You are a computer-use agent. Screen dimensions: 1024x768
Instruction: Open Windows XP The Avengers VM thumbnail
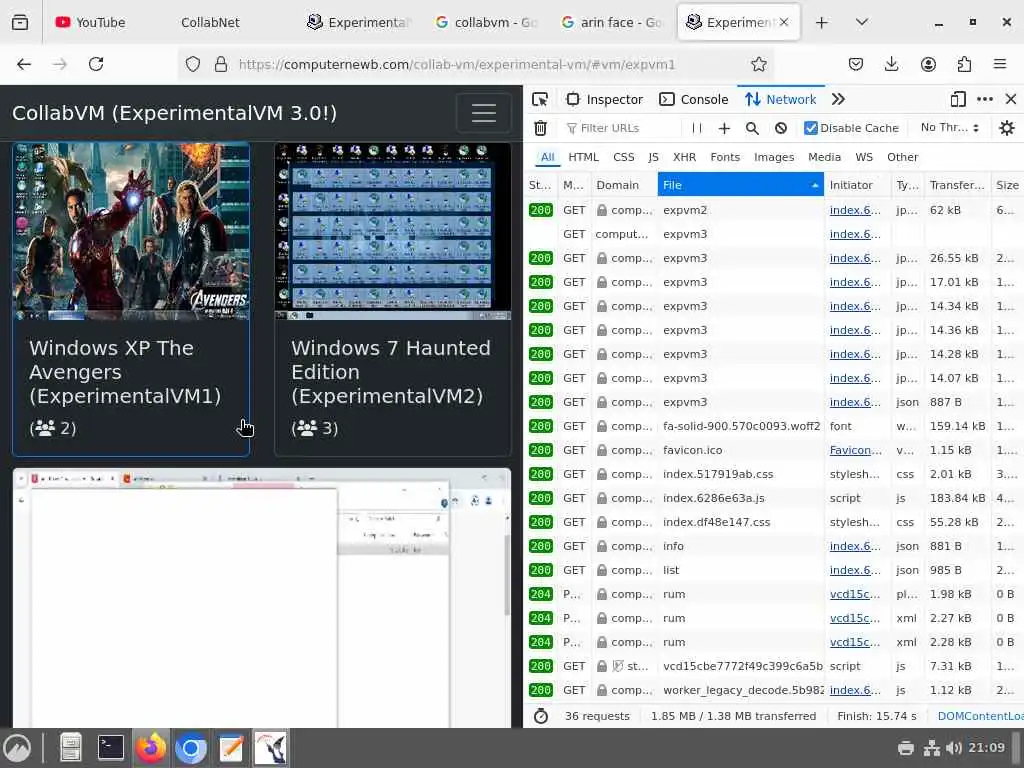coord(131,231)
